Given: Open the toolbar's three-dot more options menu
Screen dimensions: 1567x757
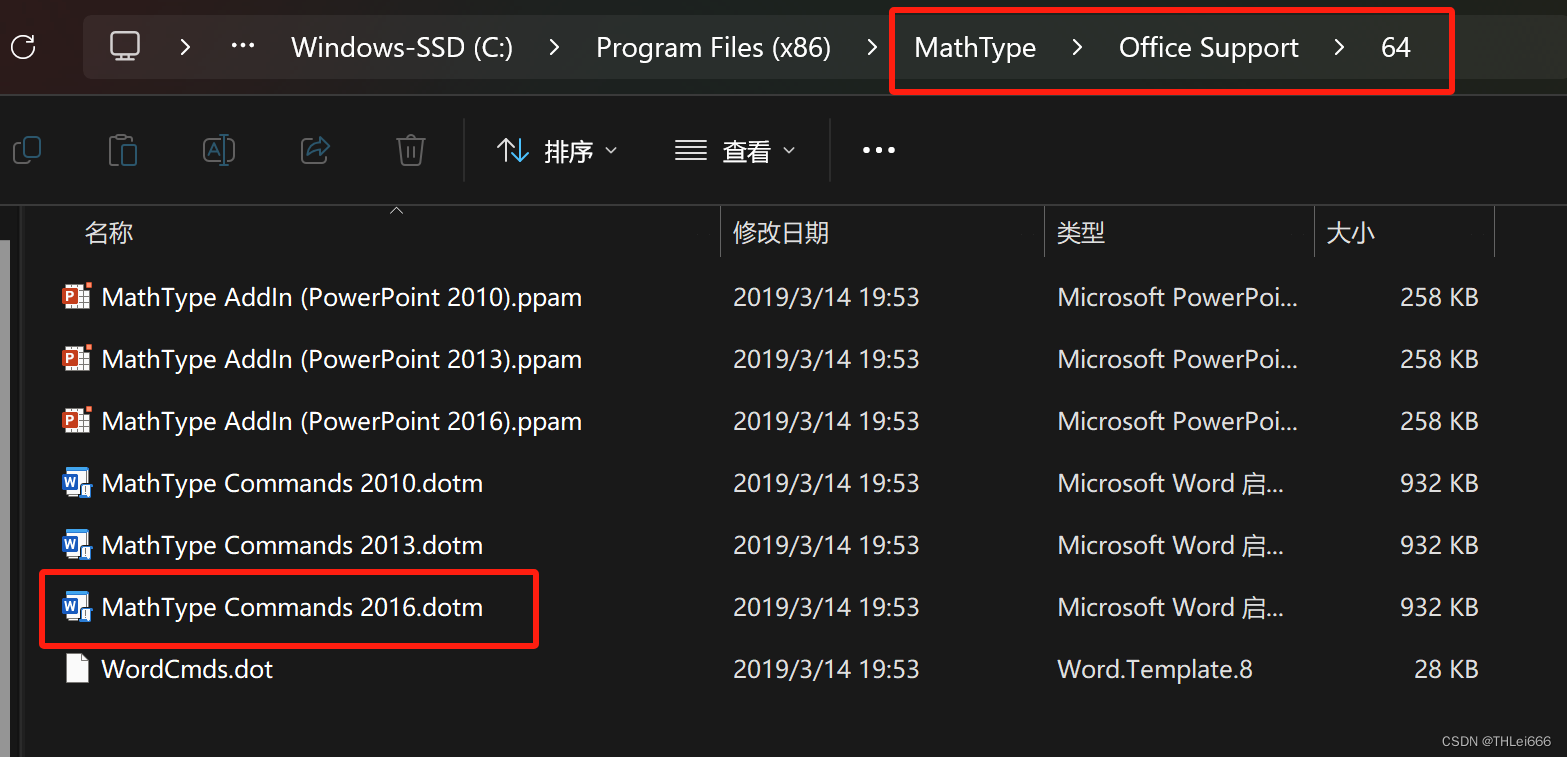Looking at the screenshot, I should 879,150.
